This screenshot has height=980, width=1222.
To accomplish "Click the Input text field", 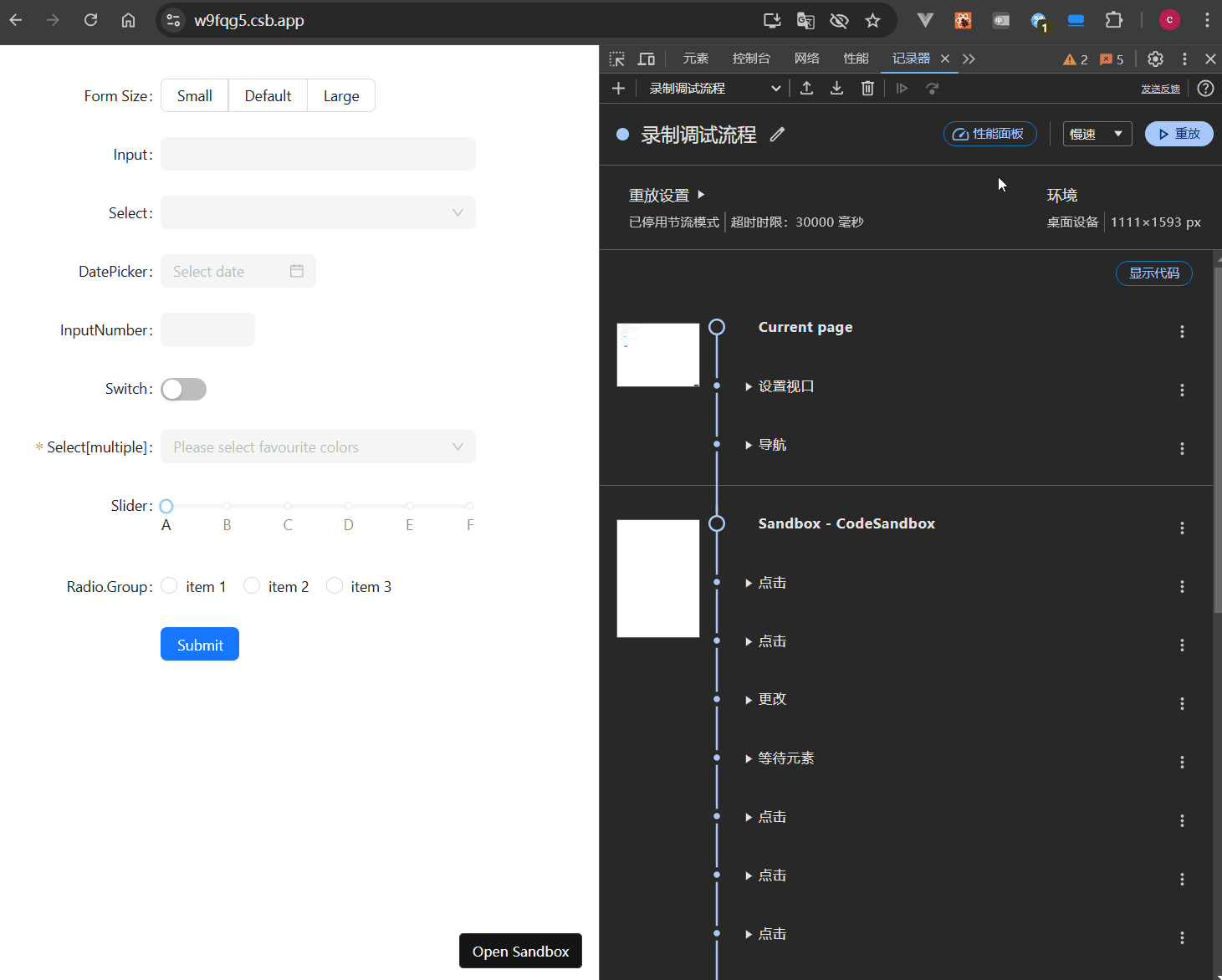I will 318,154.
